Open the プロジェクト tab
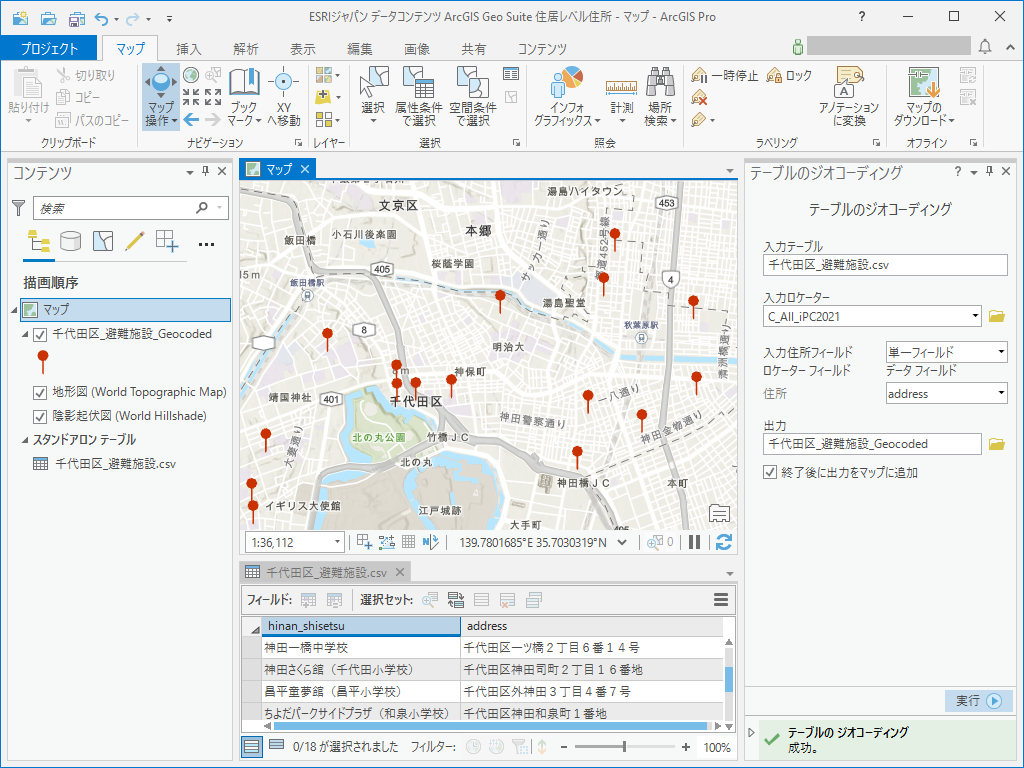The height and width of the screenshot is (768, 1024). (49, 48)
